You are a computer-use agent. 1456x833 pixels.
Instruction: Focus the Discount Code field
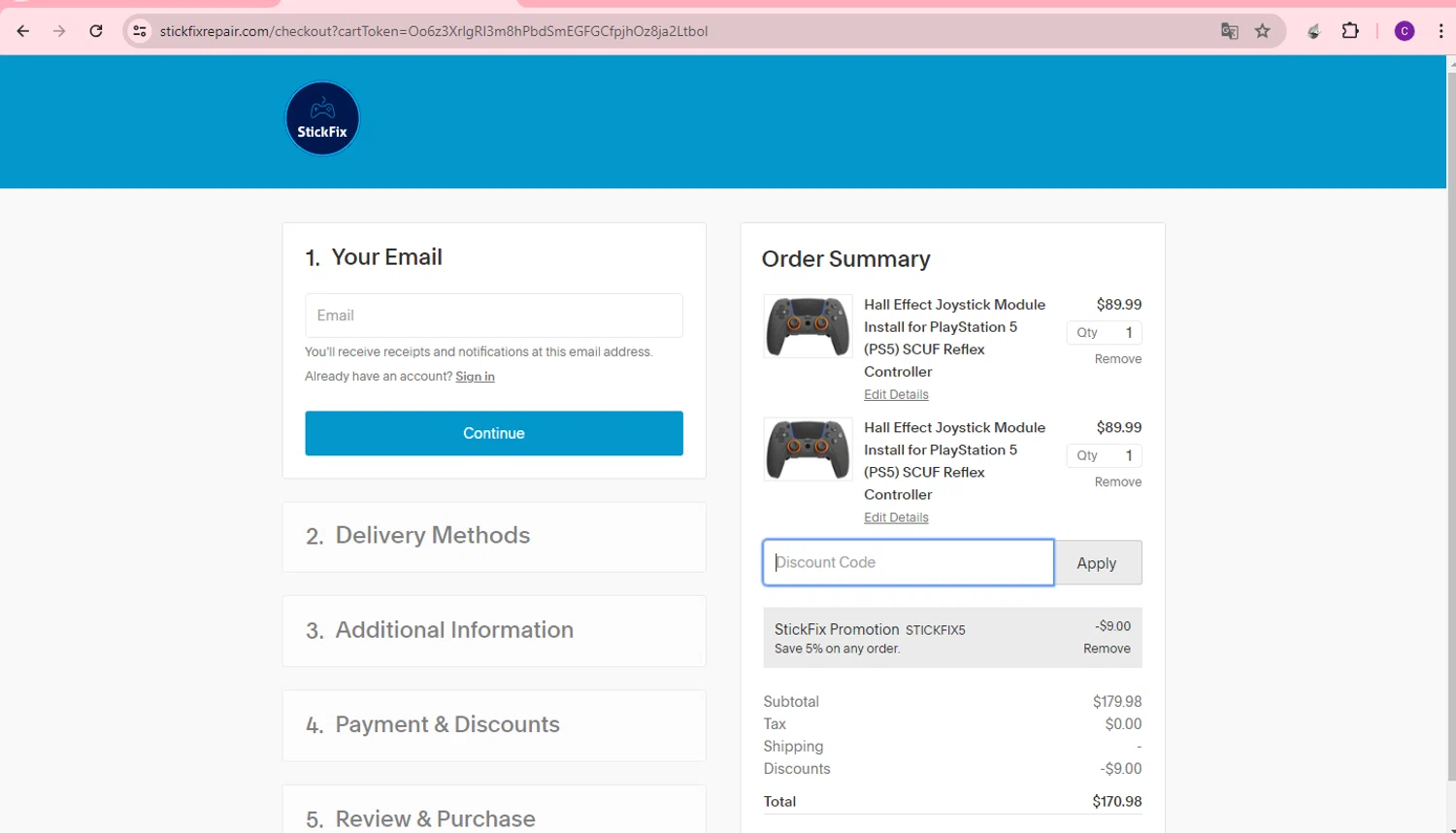click(x=909, y=562)
